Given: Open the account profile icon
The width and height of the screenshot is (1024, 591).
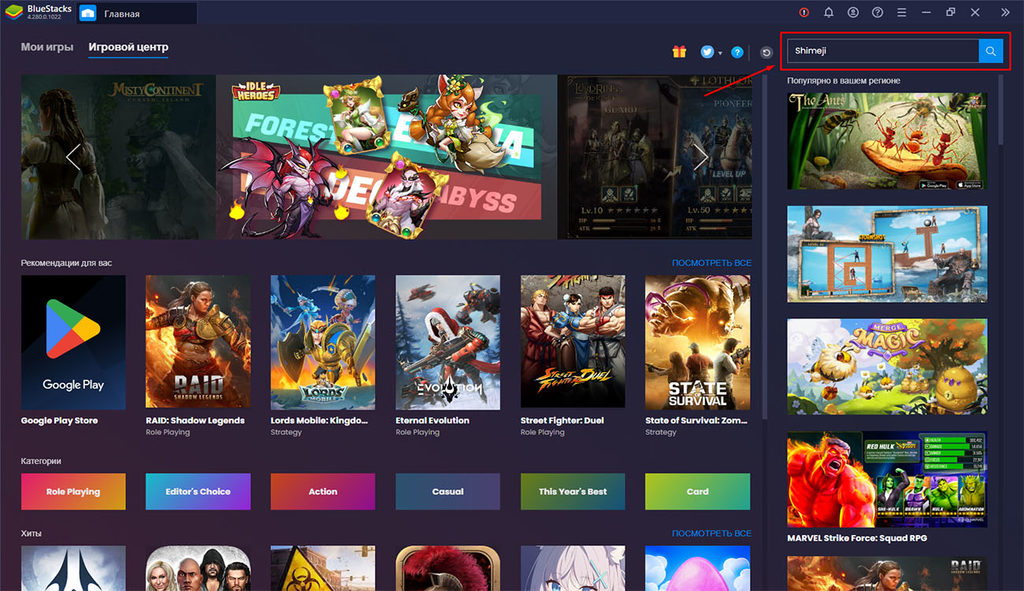Looking at the screenshot, I should click(853, 12).
